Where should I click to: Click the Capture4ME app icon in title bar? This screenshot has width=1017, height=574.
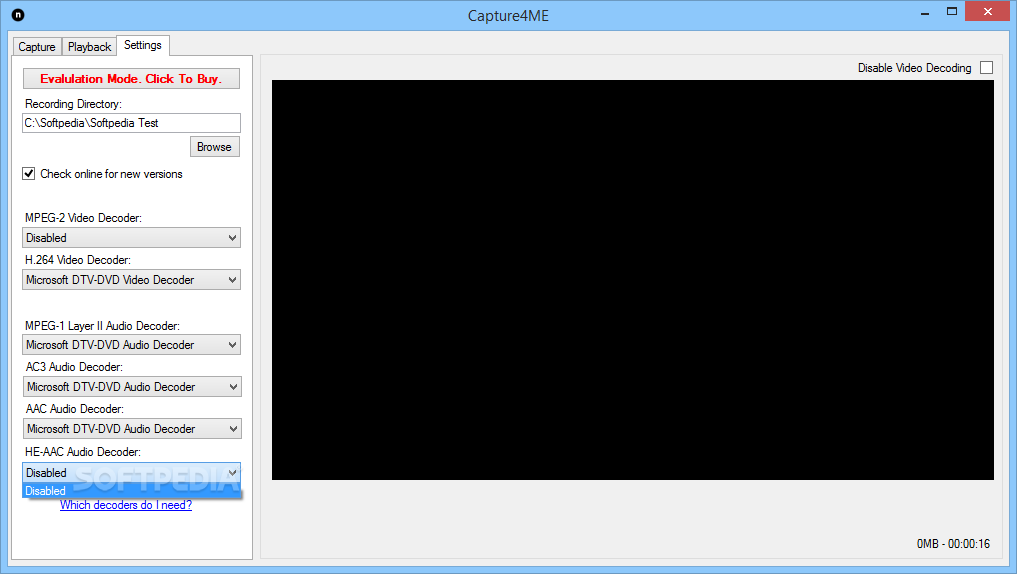pyautogui.click(x=18, y=15)
